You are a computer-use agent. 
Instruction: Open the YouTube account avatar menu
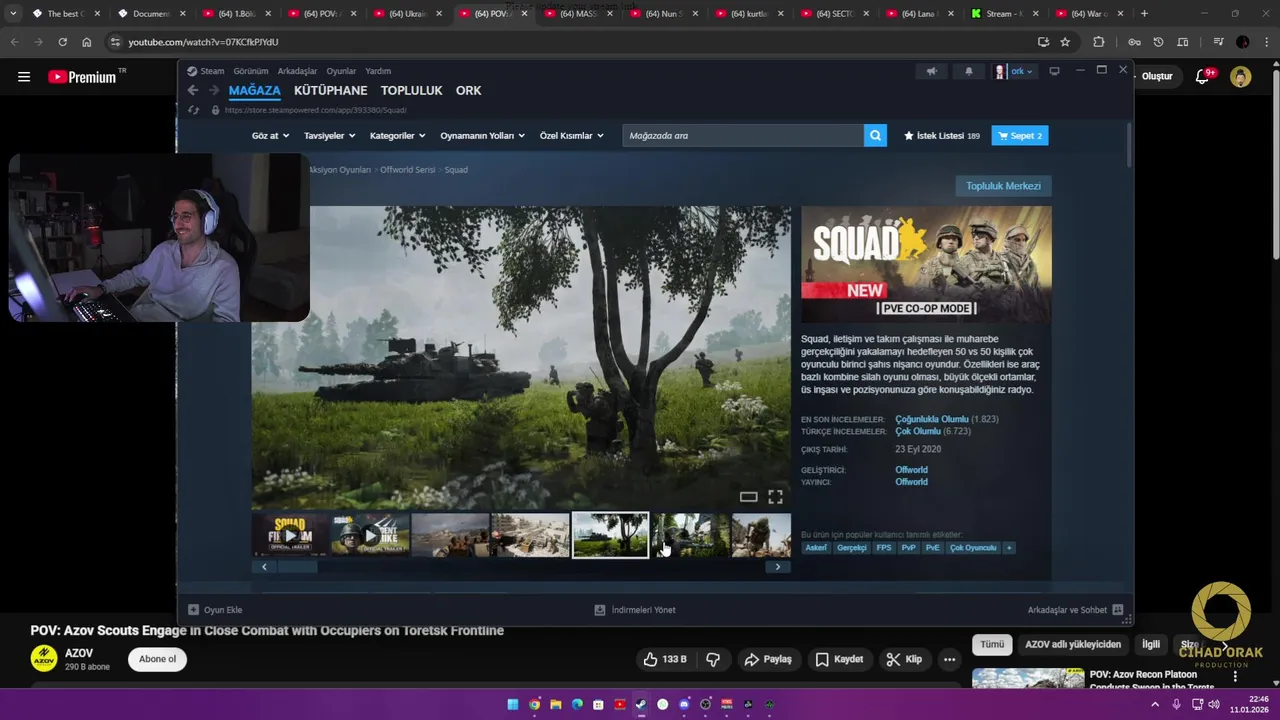pyautogui.click(x=1241, y=77)
